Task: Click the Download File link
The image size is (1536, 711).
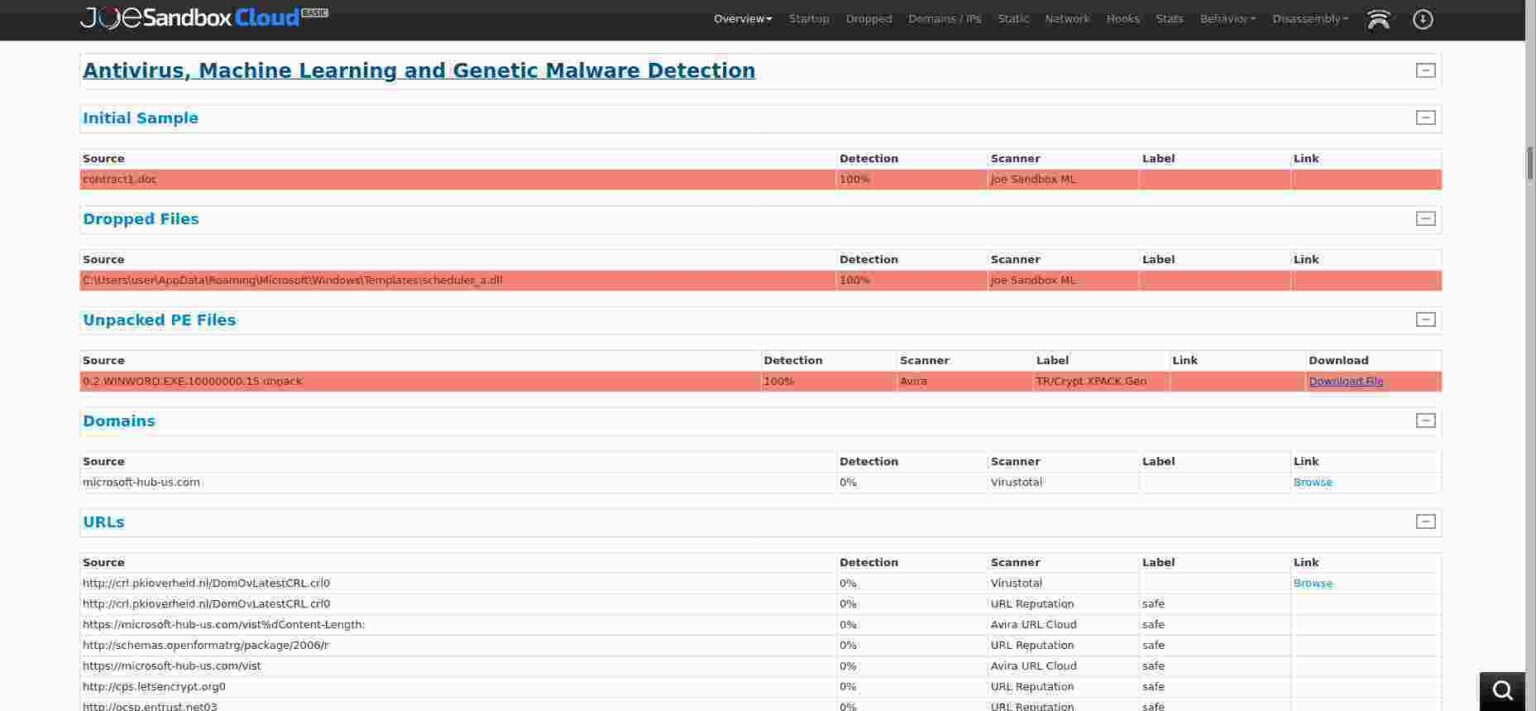Action: click(x=1345, y=381)
